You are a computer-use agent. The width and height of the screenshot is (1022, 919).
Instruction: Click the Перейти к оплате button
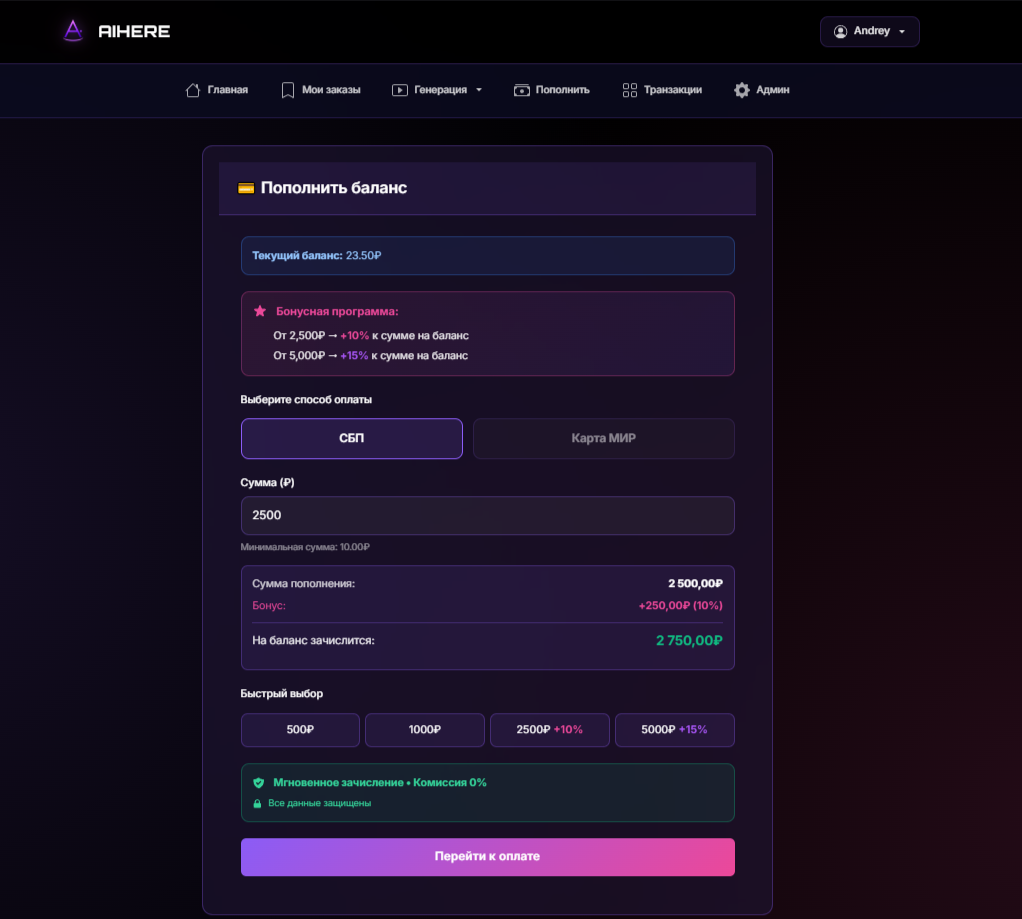click(x=488, y=857)
